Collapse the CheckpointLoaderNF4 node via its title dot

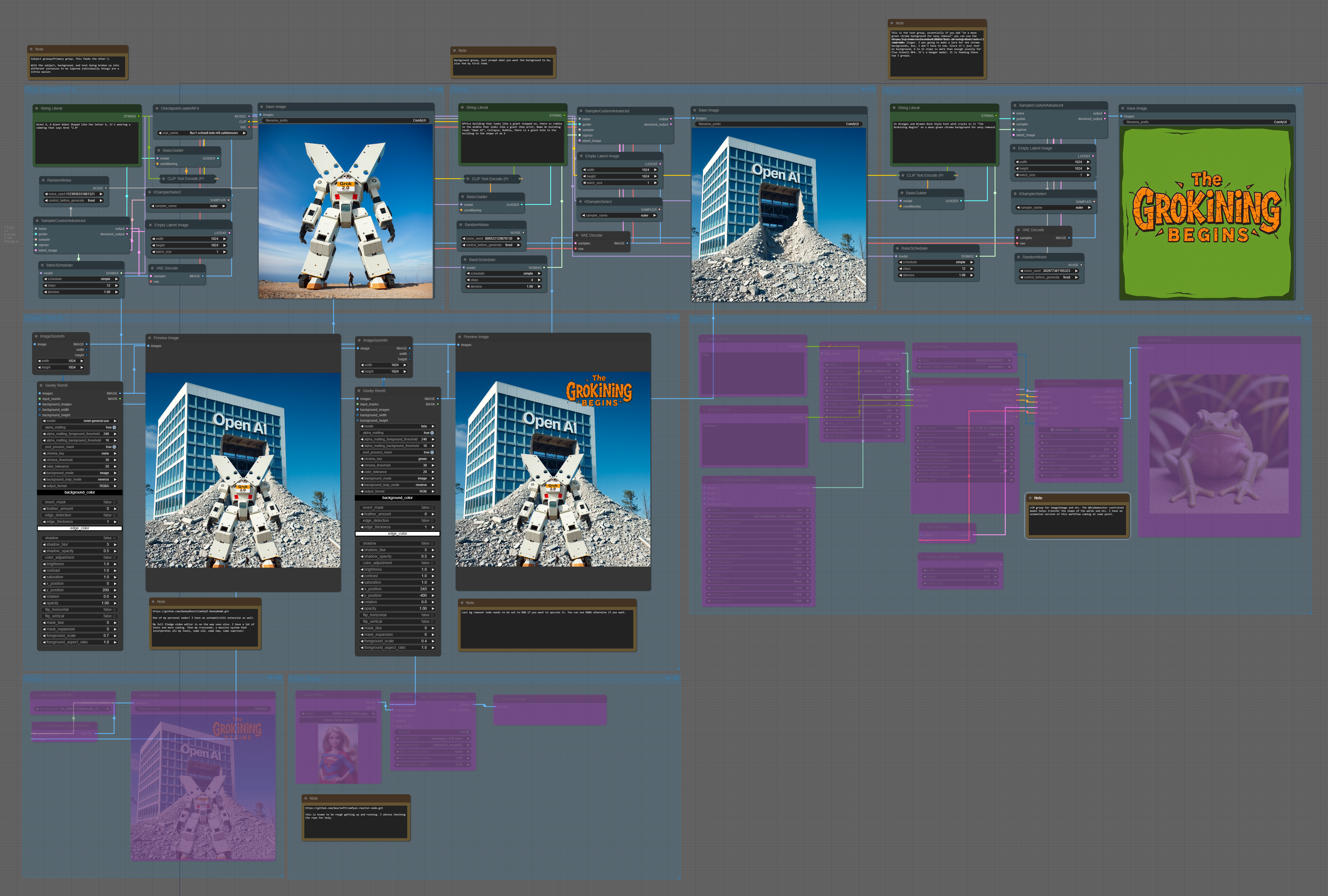click(x=157, y=109)
